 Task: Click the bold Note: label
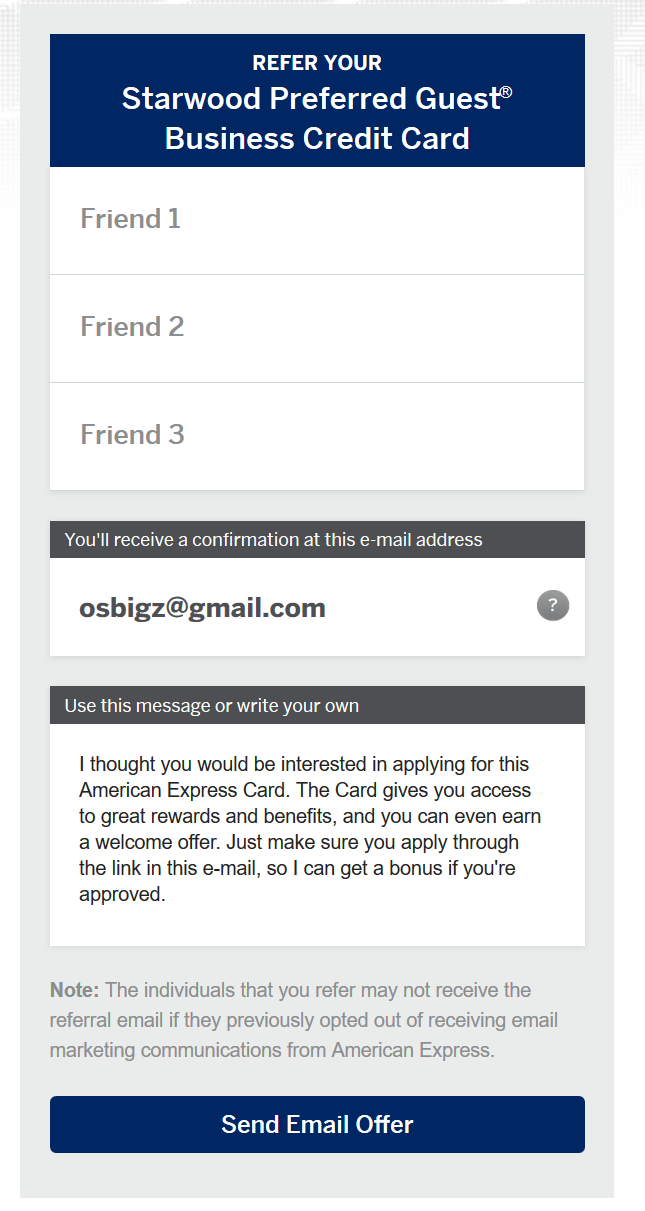(x=75, y=990)
